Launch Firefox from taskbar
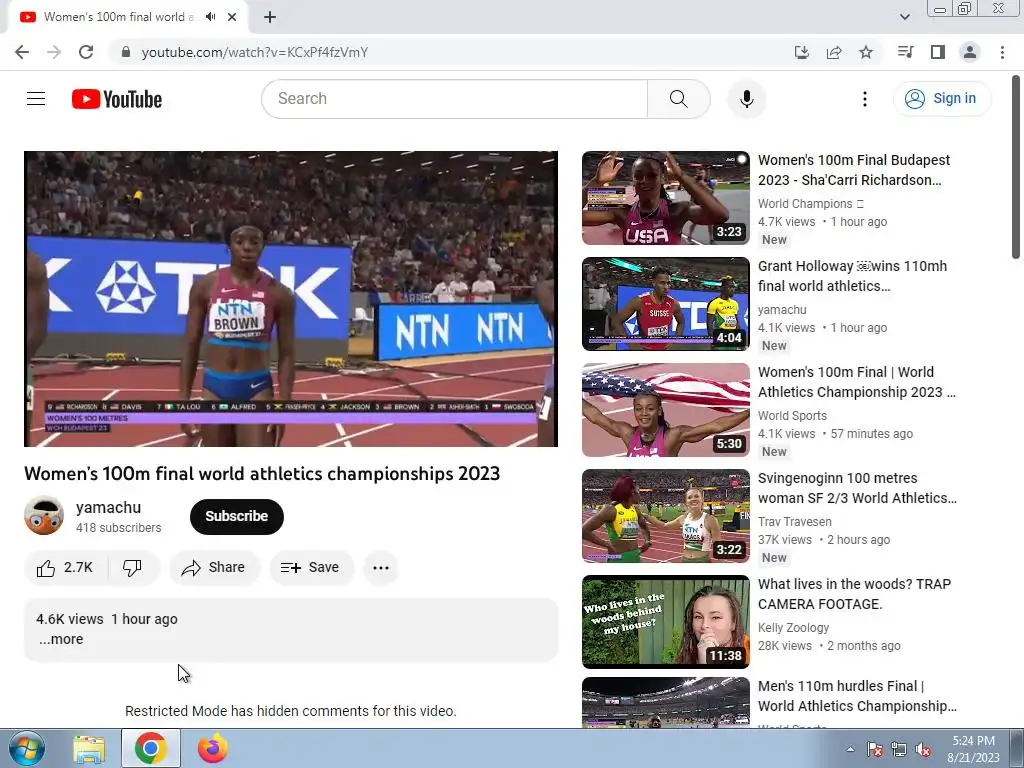Screen dimensions: 1024x768 coord(213,748)
